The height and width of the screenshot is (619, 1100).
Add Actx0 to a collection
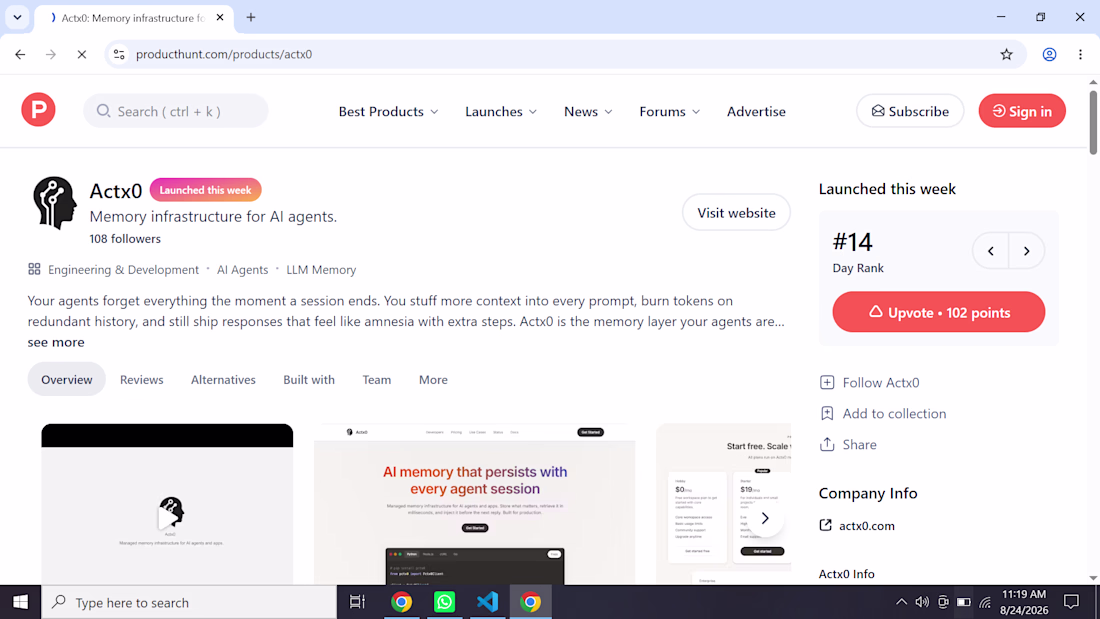click(x=883, y=413)
